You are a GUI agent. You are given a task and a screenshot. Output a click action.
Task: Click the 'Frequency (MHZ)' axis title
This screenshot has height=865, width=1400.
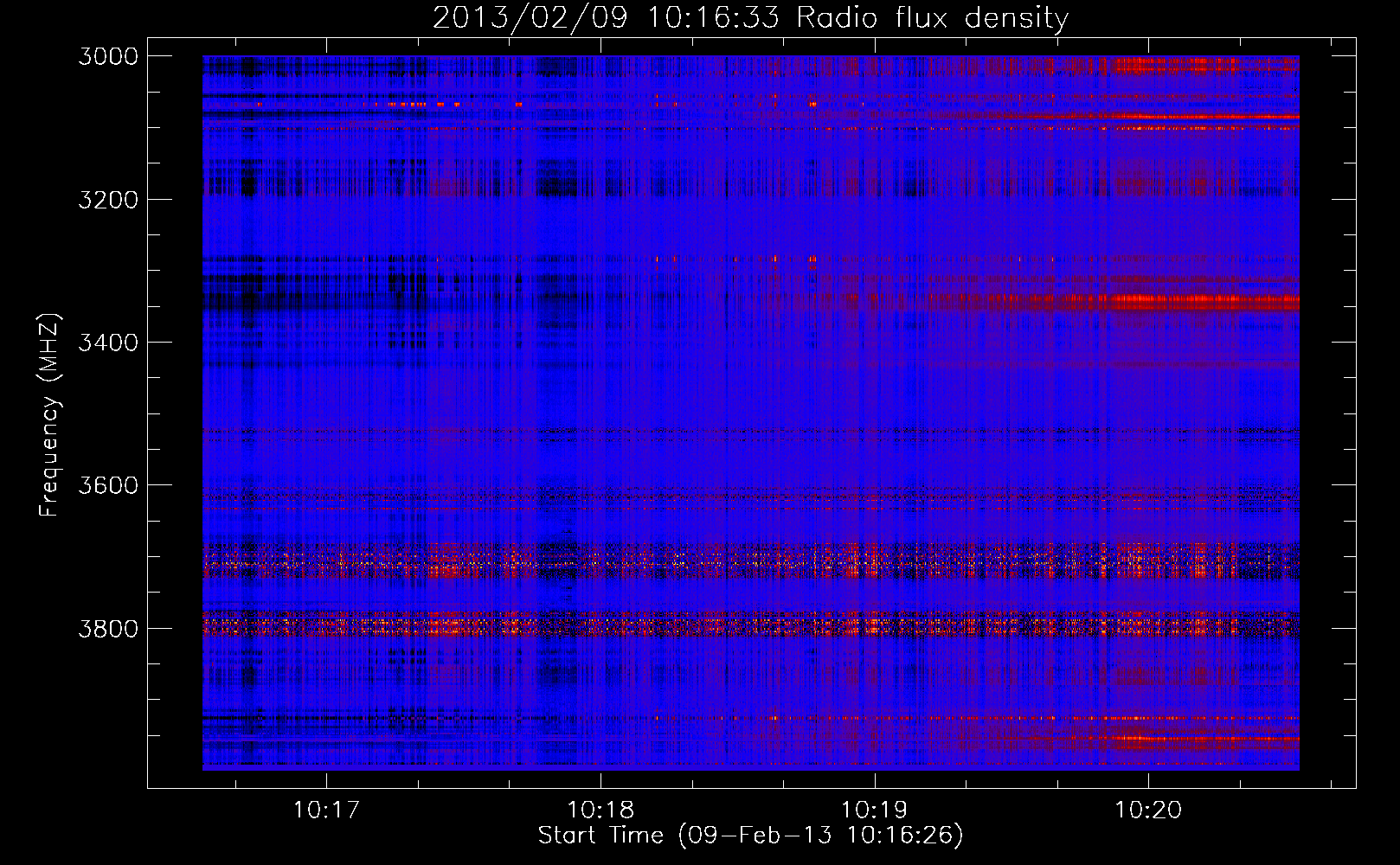coord(49,415)
